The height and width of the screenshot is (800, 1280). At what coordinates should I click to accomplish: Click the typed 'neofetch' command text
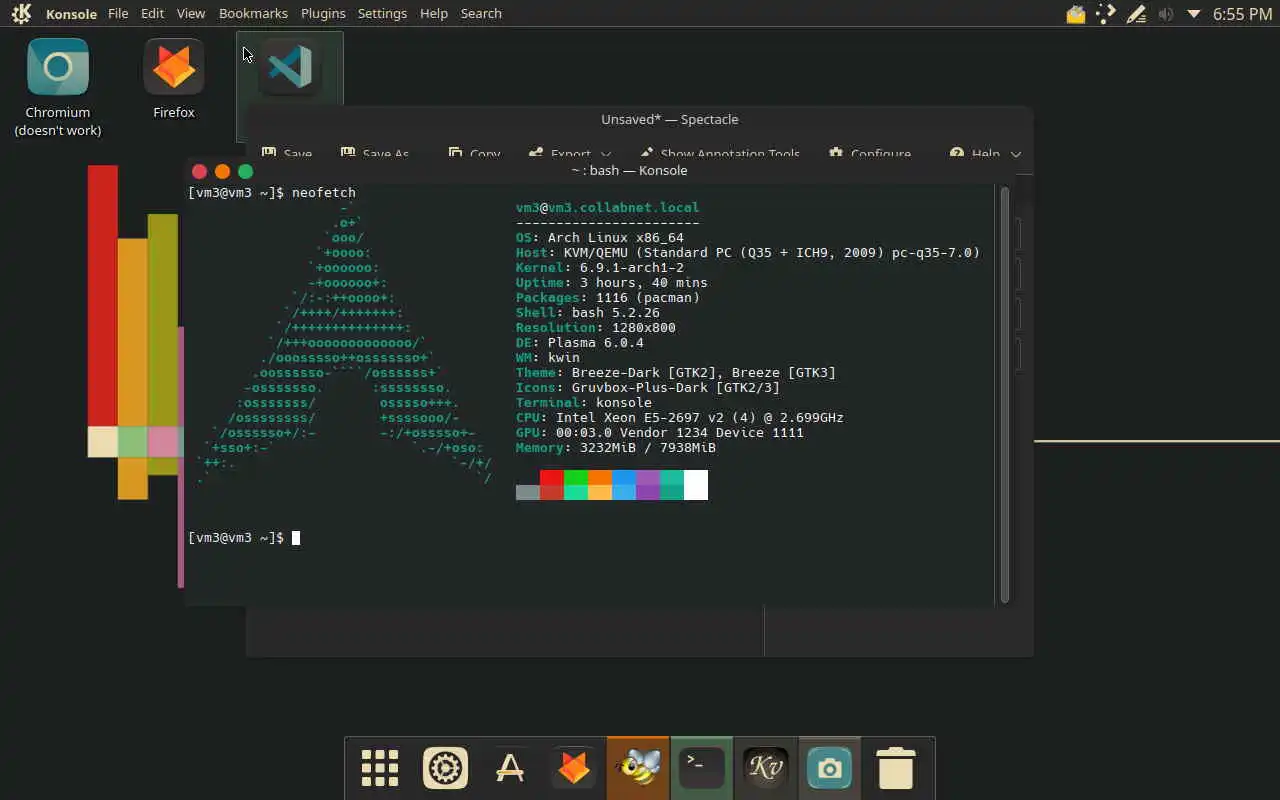tap(324, 192)
